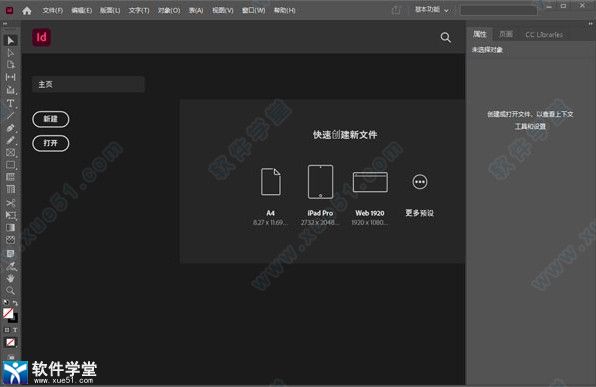Select the Vertical Grid tool
The height and width of the screenshot is (387, 596).
pyautogui.click(x=11, y=189)
